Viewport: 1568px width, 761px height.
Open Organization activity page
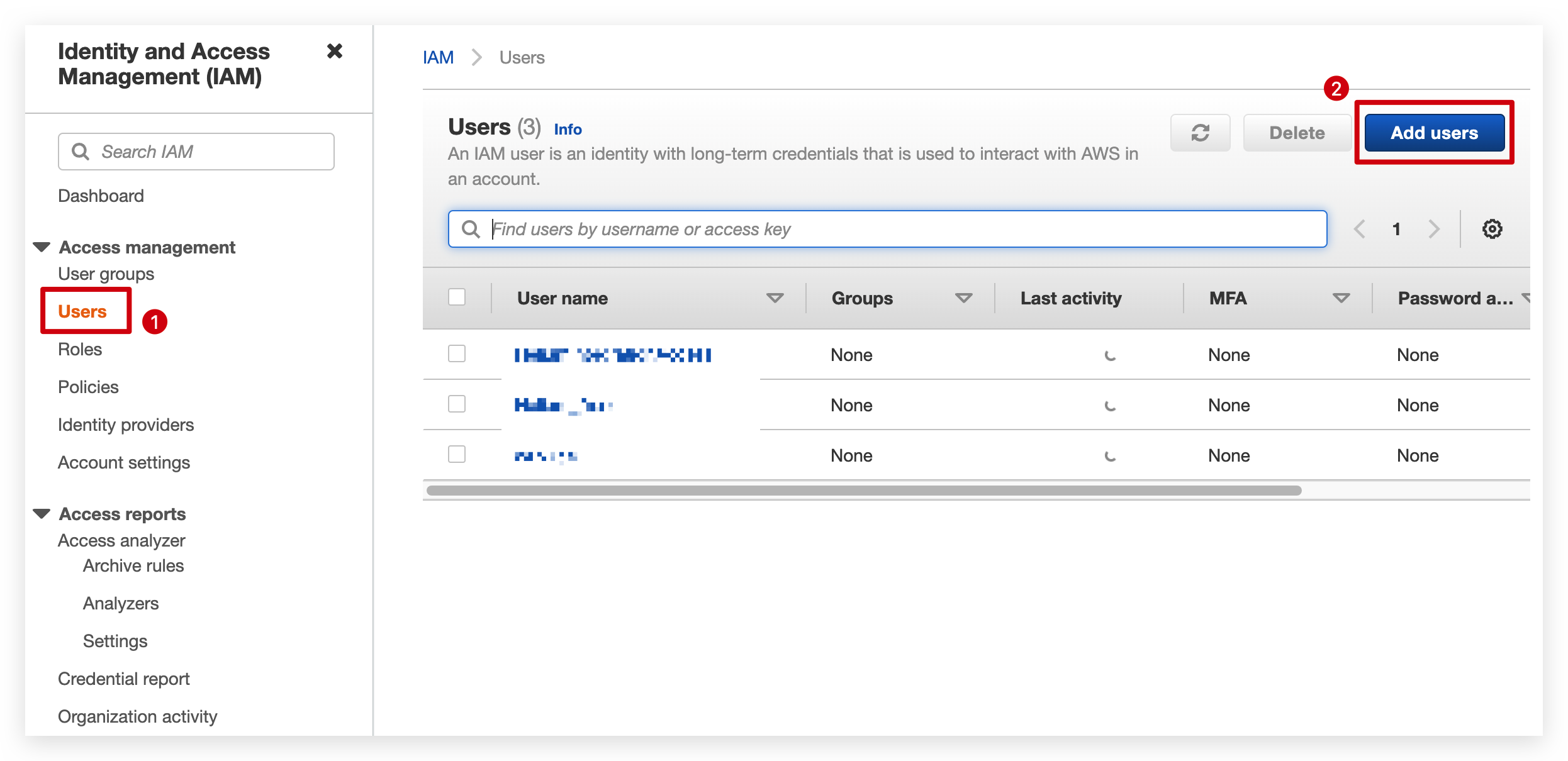[137, 716]
